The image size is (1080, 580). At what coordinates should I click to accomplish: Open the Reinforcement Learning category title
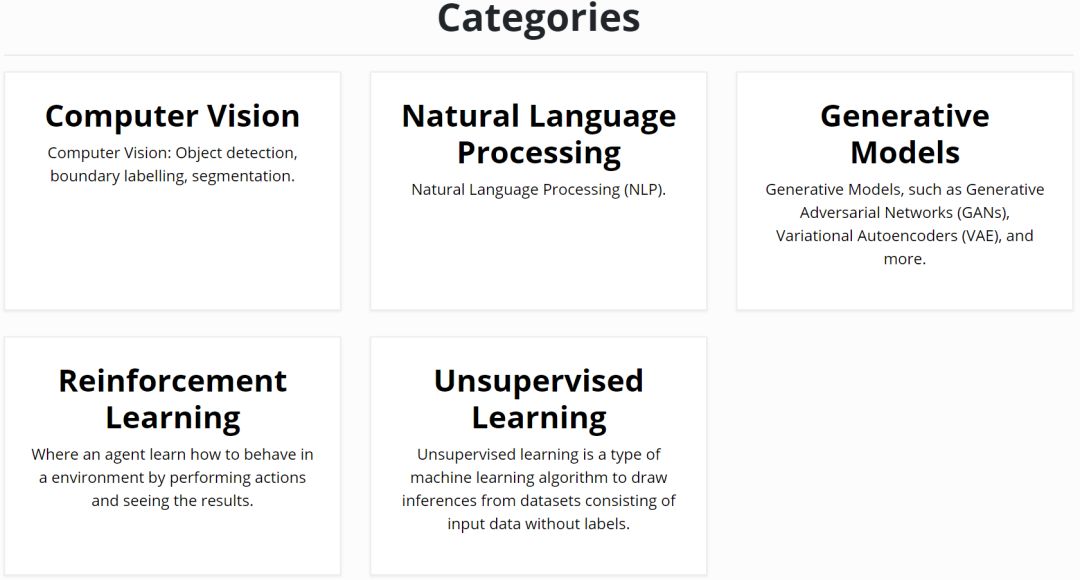pos(172,398)
